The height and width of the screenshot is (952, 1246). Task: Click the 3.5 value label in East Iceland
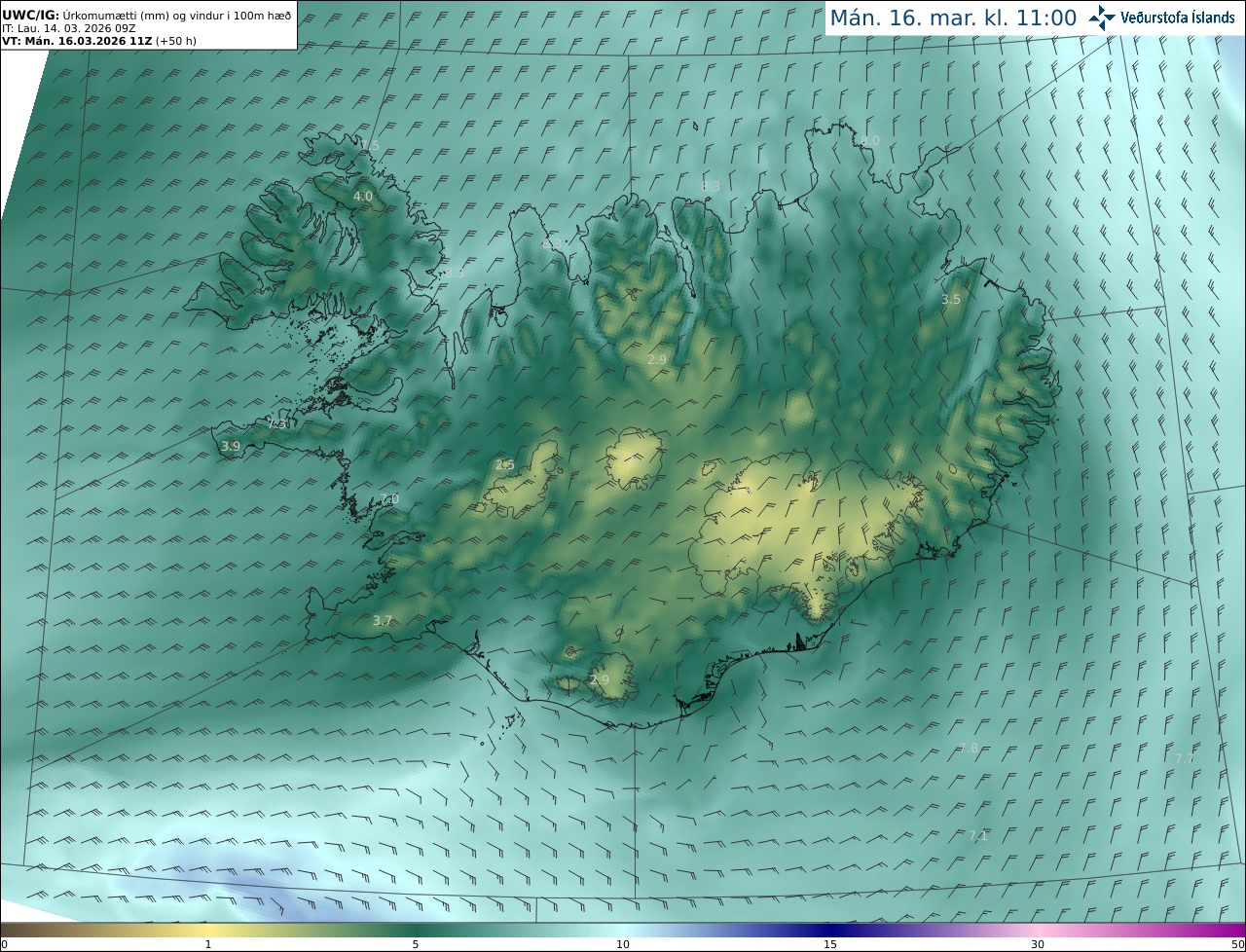click(x=951, y=300)
